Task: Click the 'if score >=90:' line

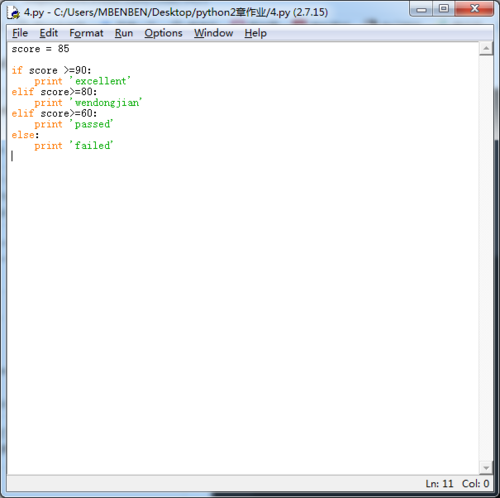Action: pos(51,70)
